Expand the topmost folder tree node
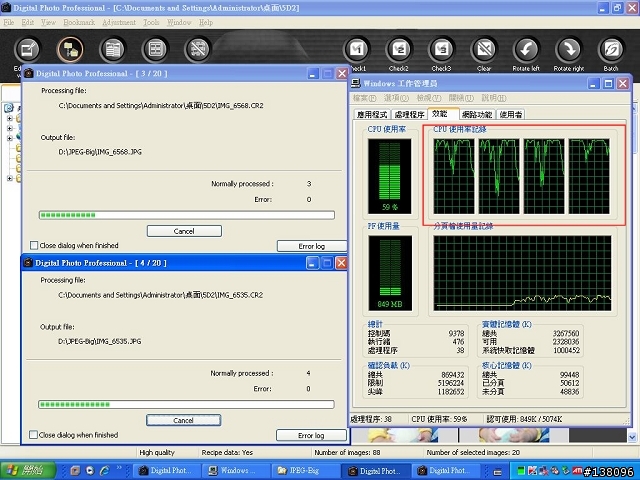640x480 pixels. click(10, 118)
